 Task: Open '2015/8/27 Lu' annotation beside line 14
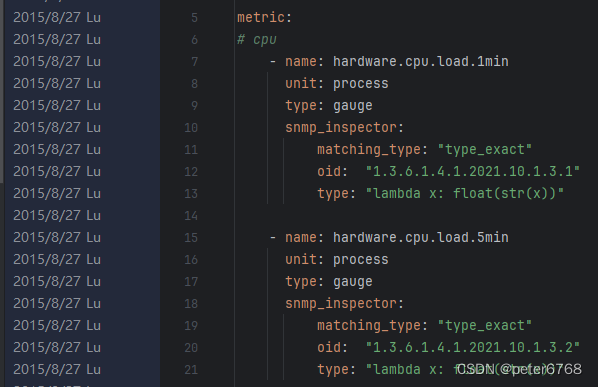(x=57, y=216)
